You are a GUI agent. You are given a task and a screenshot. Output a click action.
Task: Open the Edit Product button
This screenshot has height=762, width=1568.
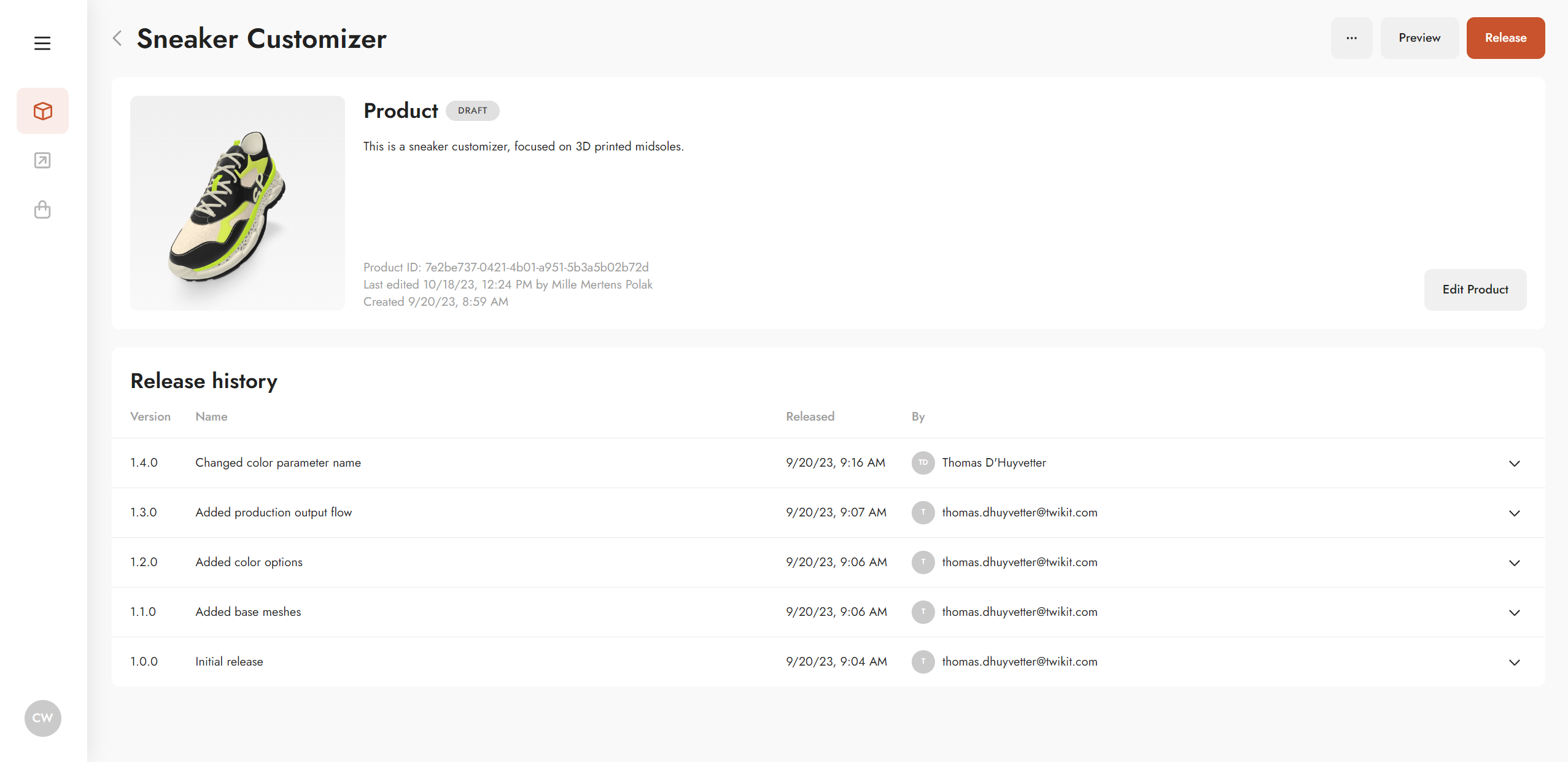[x=1475, y=290]
